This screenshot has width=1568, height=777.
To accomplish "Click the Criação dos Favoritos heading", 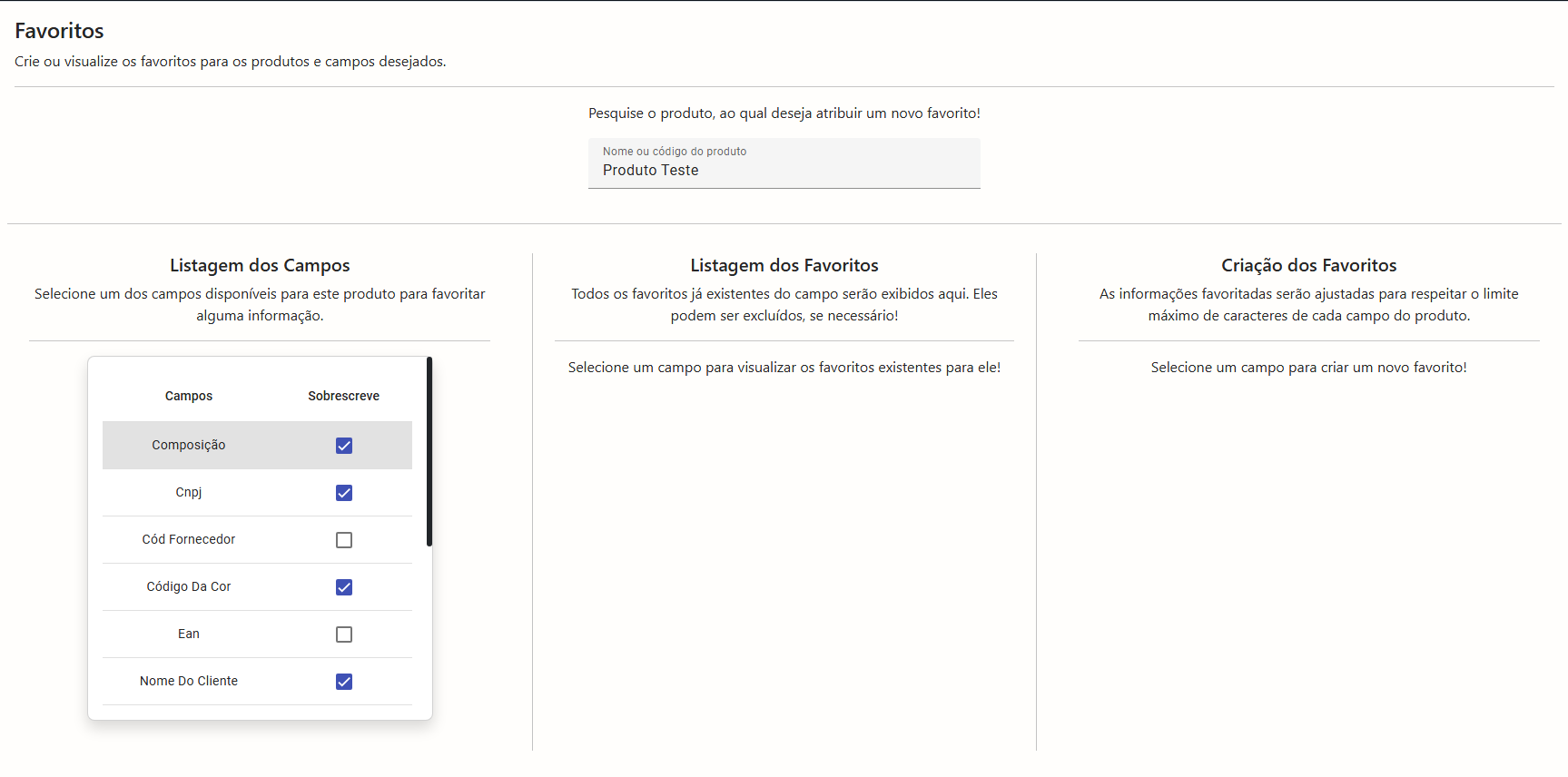I will pyautogui.click(x=1308, y=265).
